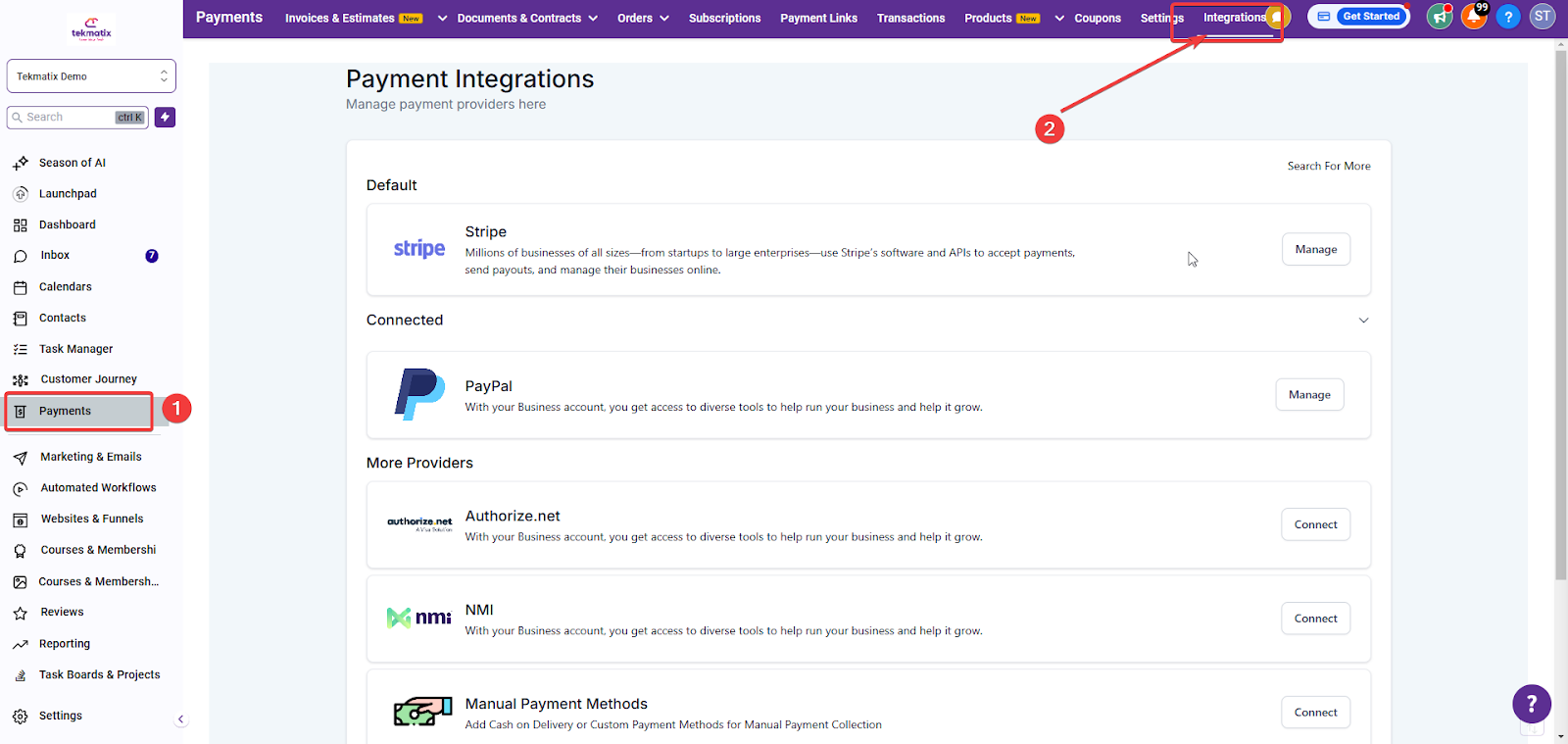The height and width of the screenshot is (744, 1568).
Task: Connect Manual Payment Methods
Action: click(1316, 713)
